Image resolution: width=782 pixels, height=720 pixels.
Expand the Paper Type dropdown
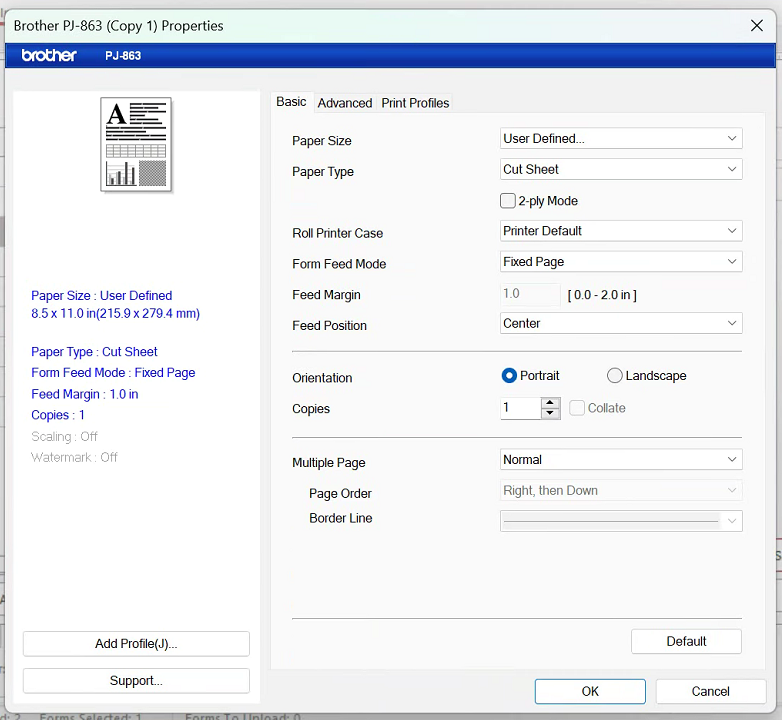621,170
